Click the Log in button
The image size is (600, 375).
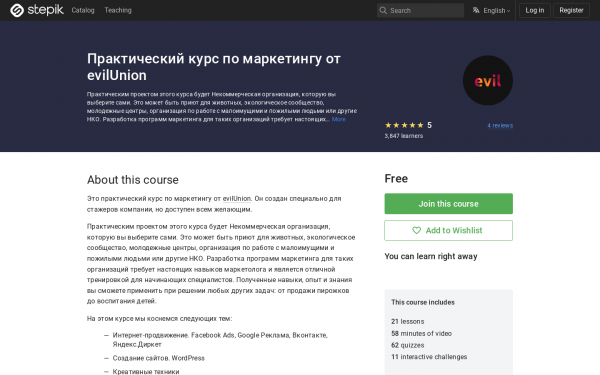pyautogui.click(x=535, y=10)
